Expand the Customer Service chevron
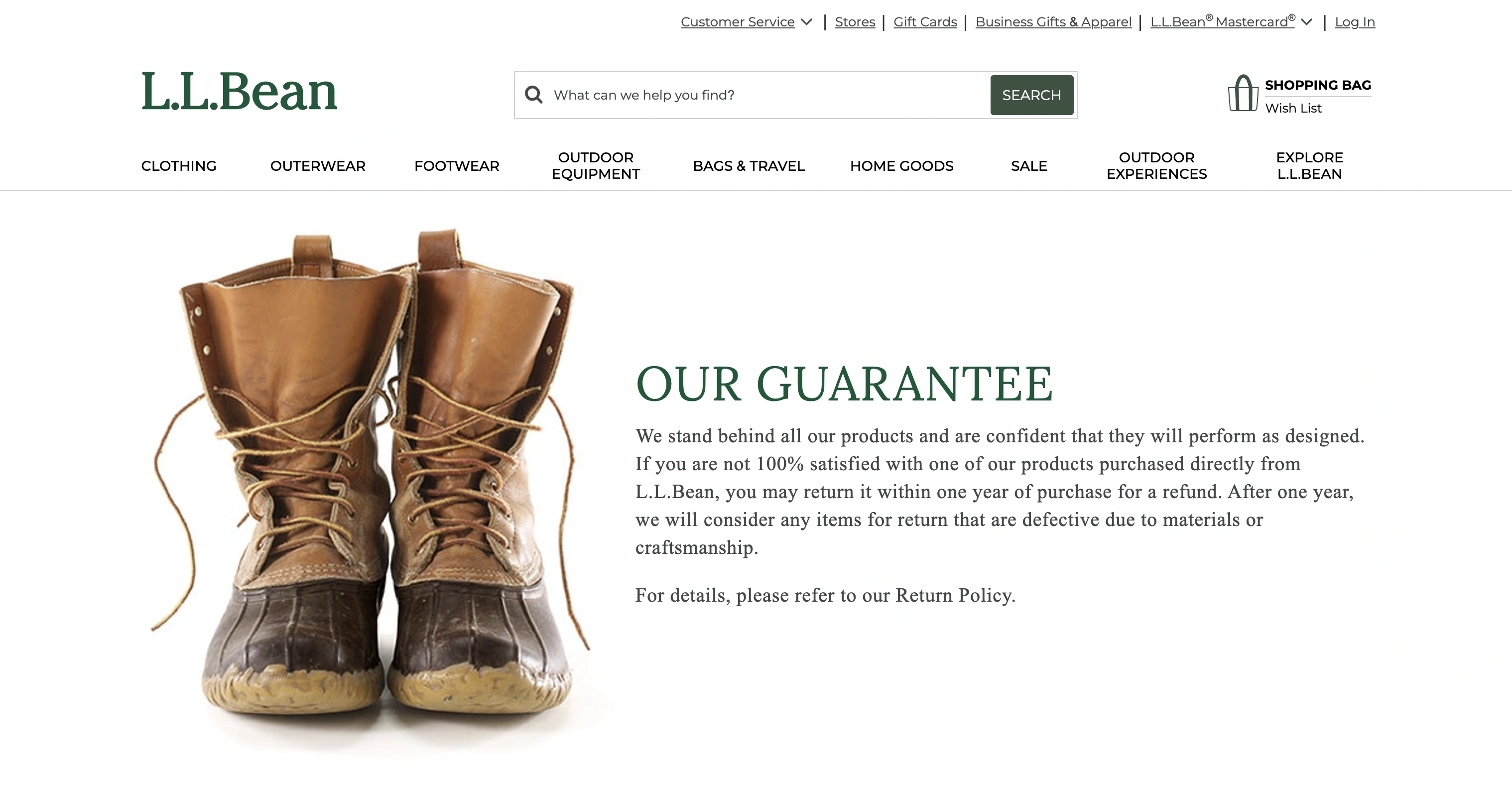Viewport: 1512px width, 785px height. 807,22
